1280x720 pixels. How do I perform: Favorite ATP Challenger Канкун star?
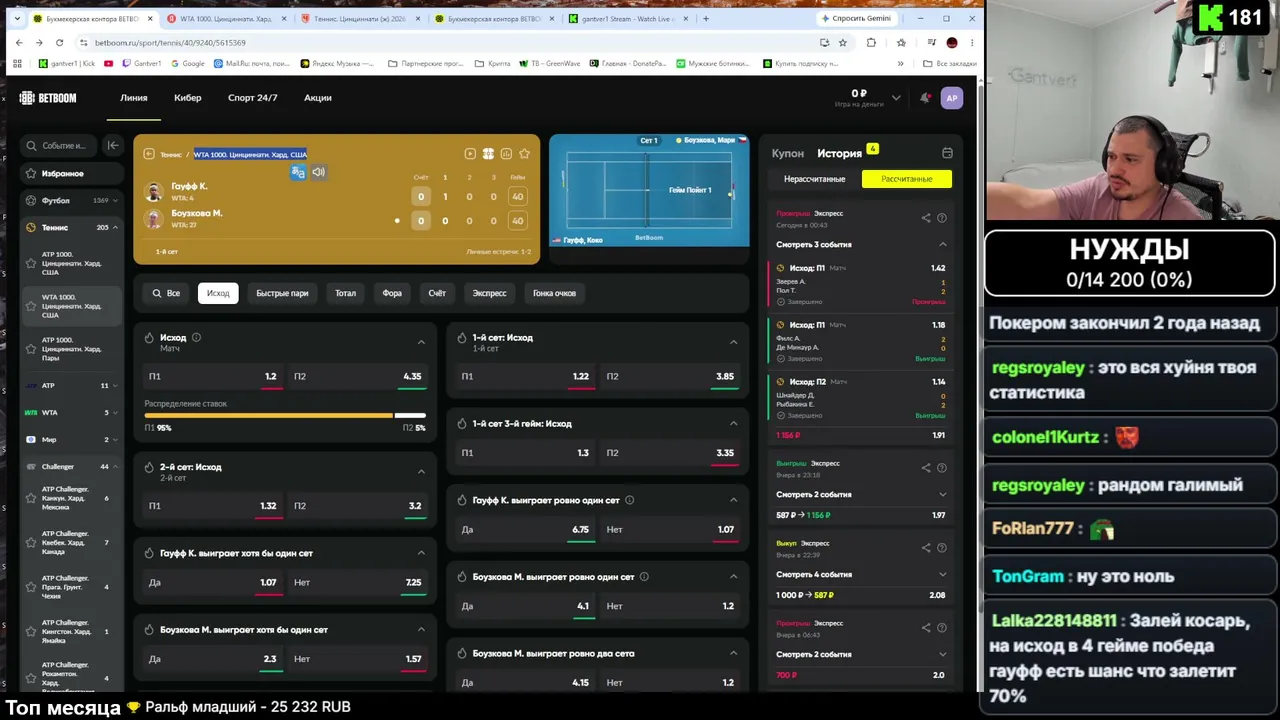coord(30,498)
